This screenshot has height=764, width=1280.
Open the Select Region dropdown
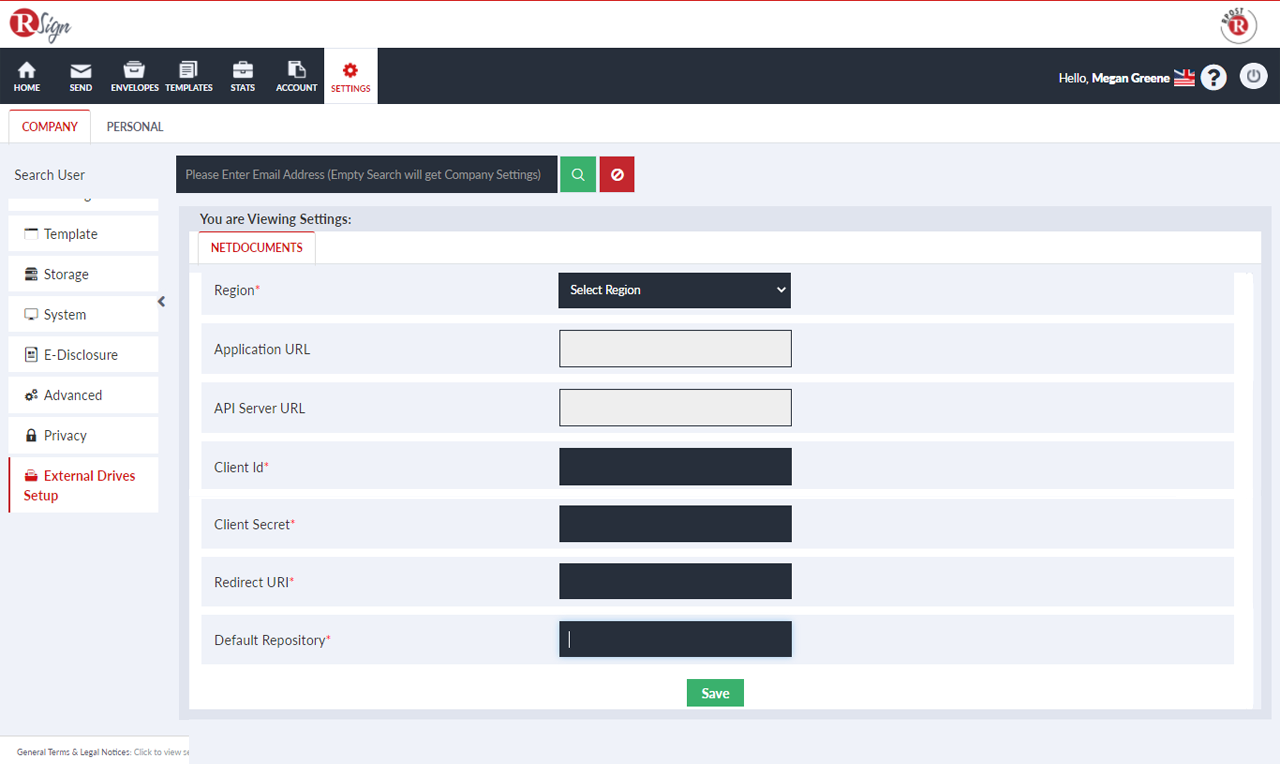click(x=674, y=290)
